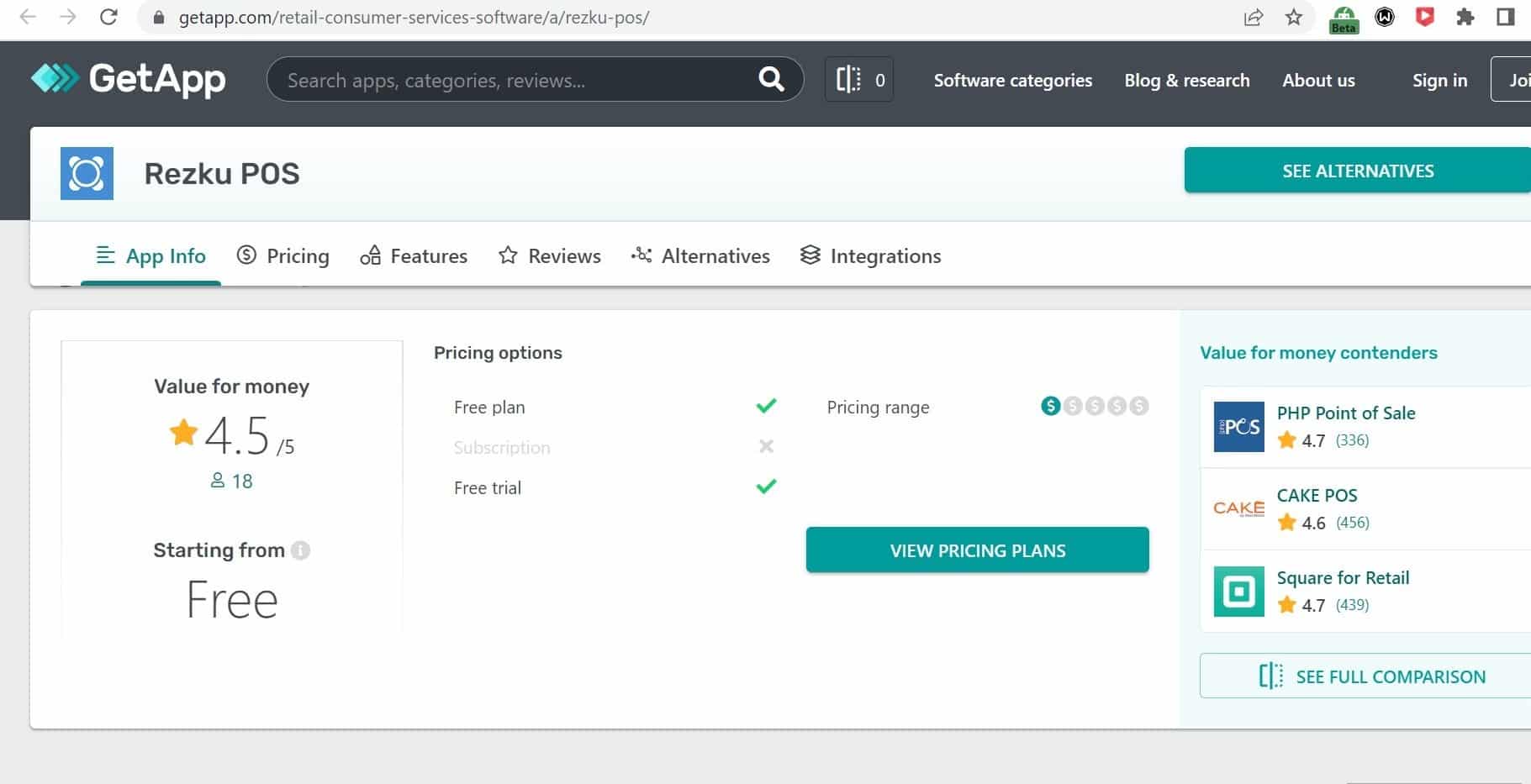Open the Reviews tab
This screenshot has width=1531, height=784.
pyautogui.click(x=549, y=255)
